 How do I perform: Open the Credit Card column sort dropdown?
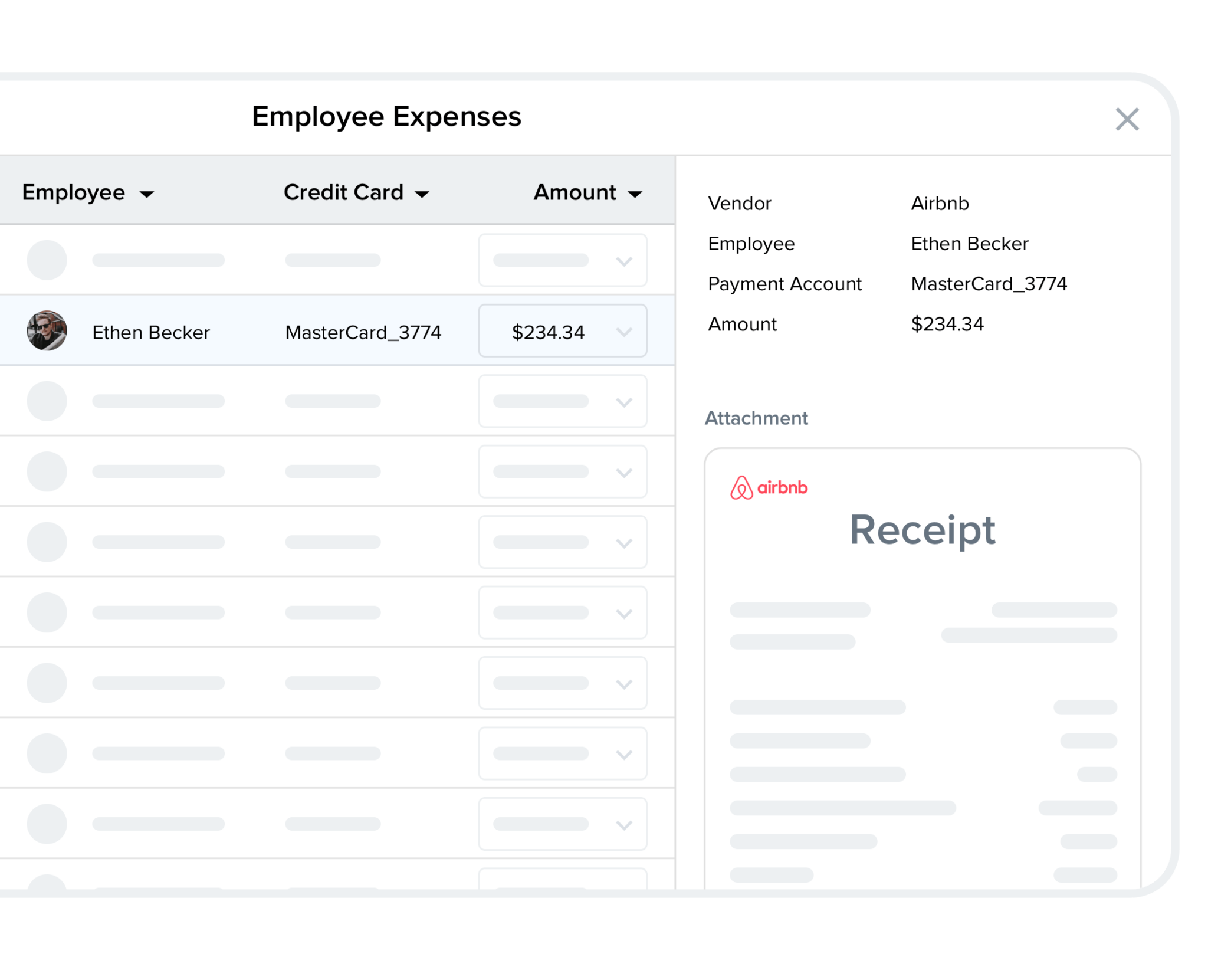click(x=422, y=194)
